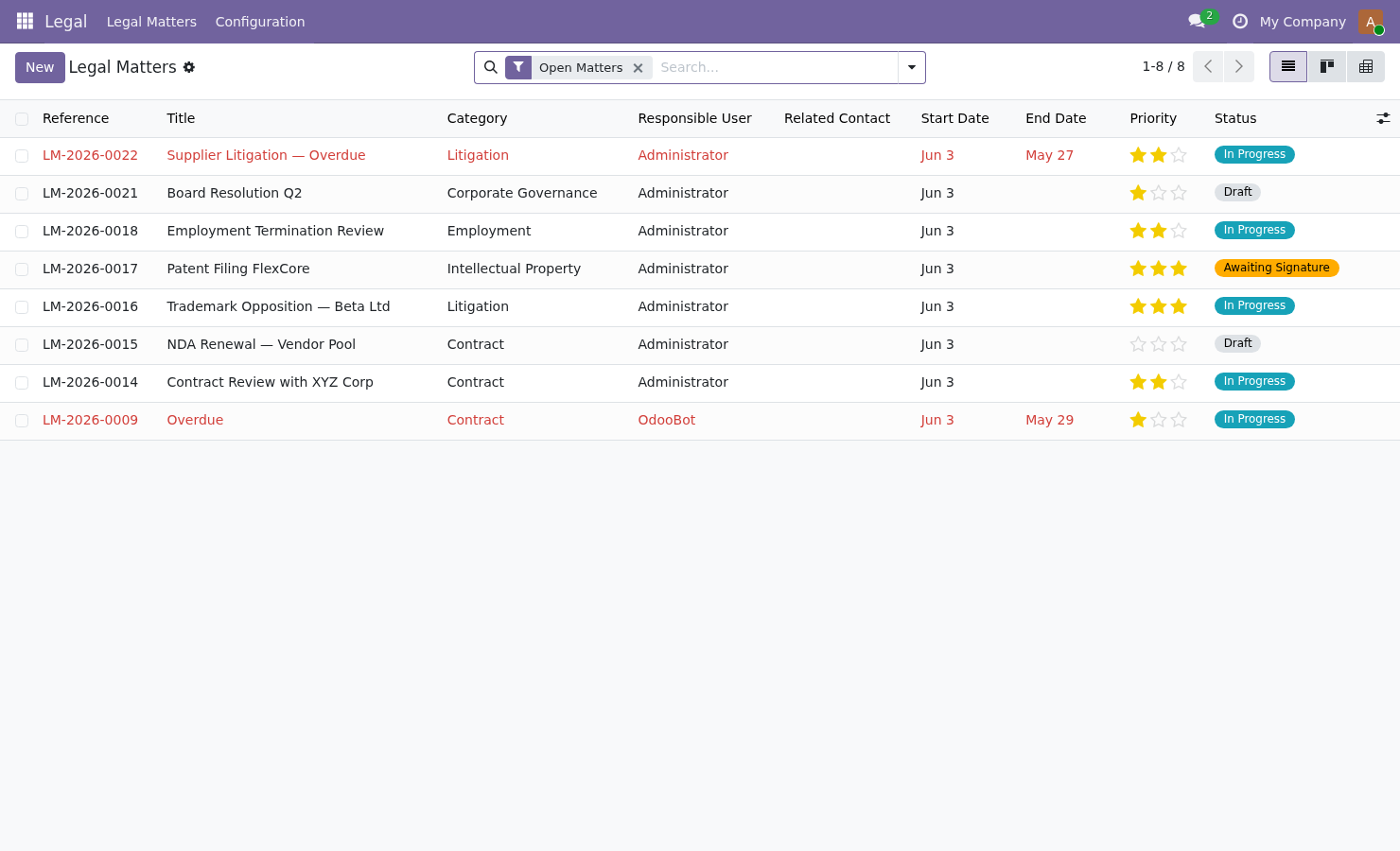This screenshot has height=851, width=1400.
Task: Set third priority star on Supplier Litigation row
Action: (1179, 155)
